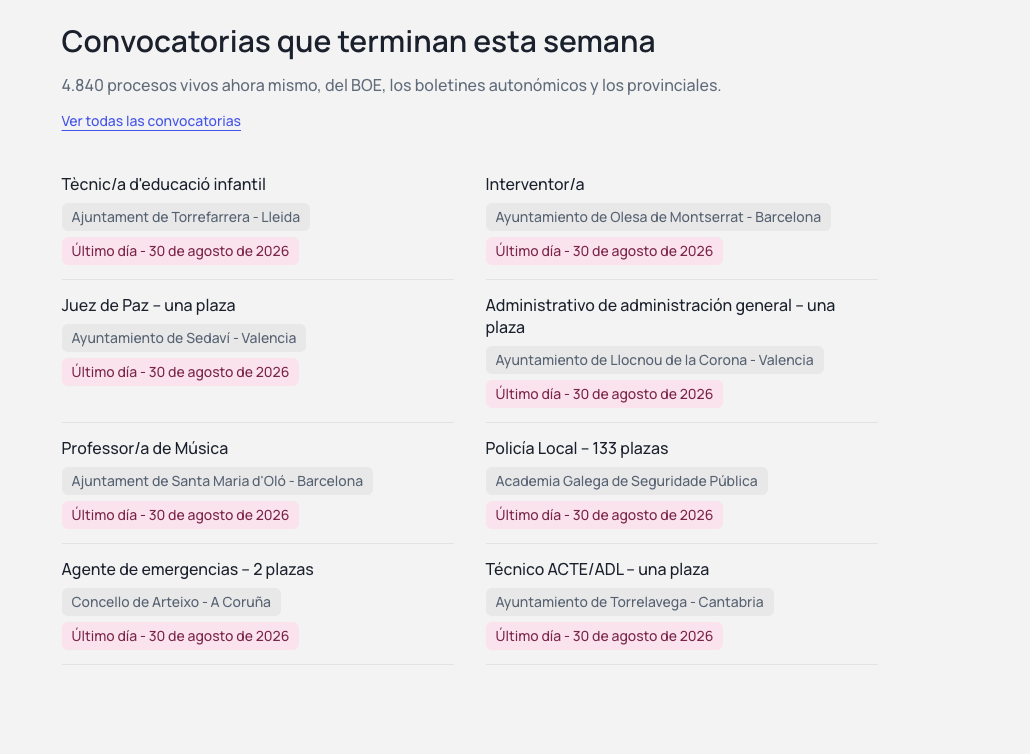The height and width of the screenshot is (754, 1030).
Task: Open the Policía Local 133 plazas listing
Action: coord(577,449)
